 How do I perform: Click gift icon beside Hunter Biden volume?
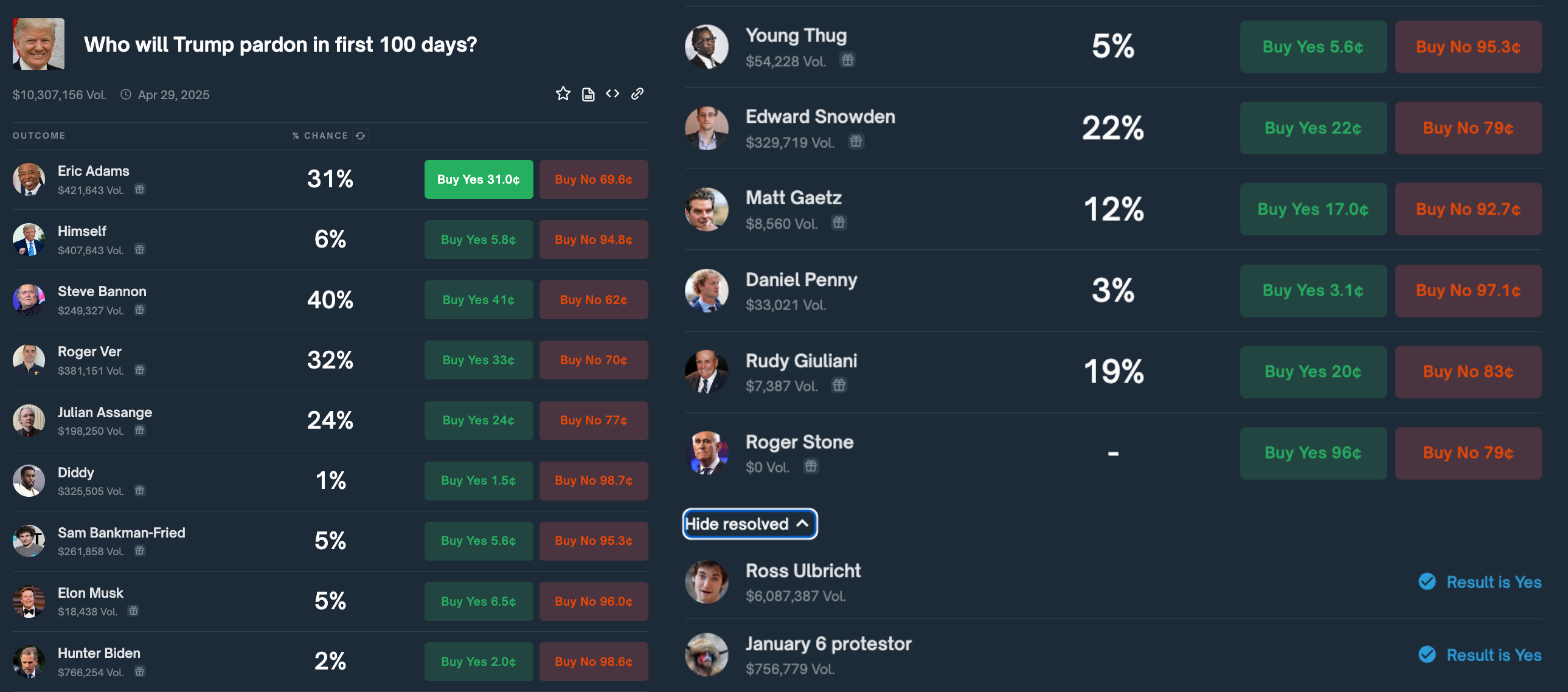pyautogui.click(x=139, y=671)
